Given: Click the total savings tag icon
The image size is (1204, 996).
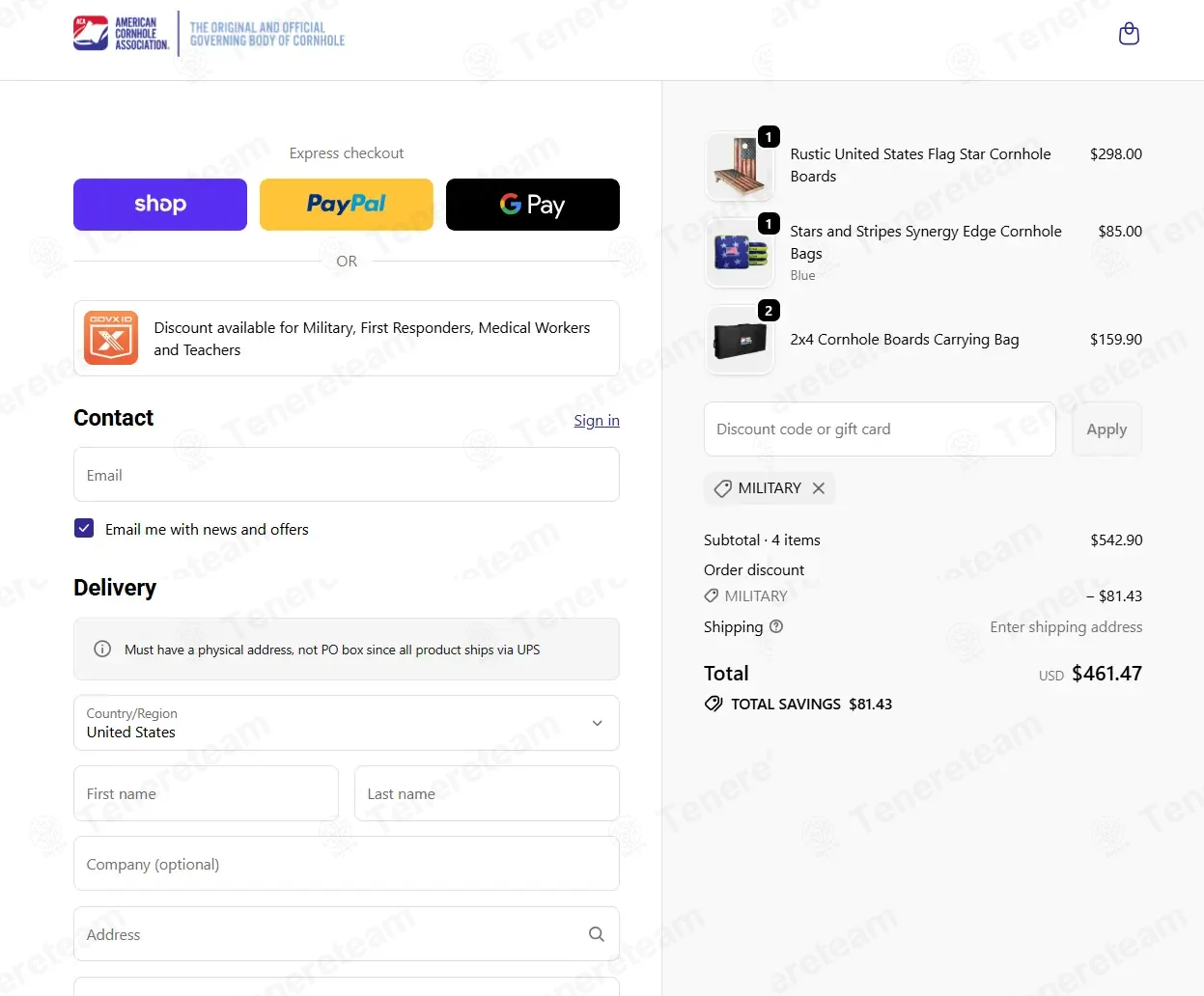Looking at the screenshot, I should coord(714,704).
